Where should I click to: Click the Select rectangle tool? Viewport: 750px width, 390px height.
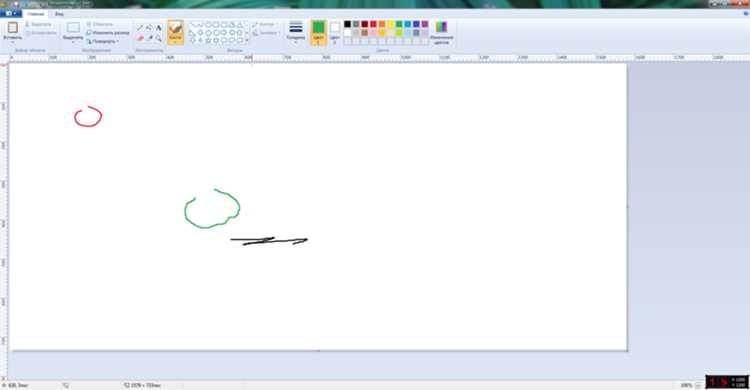73,27
